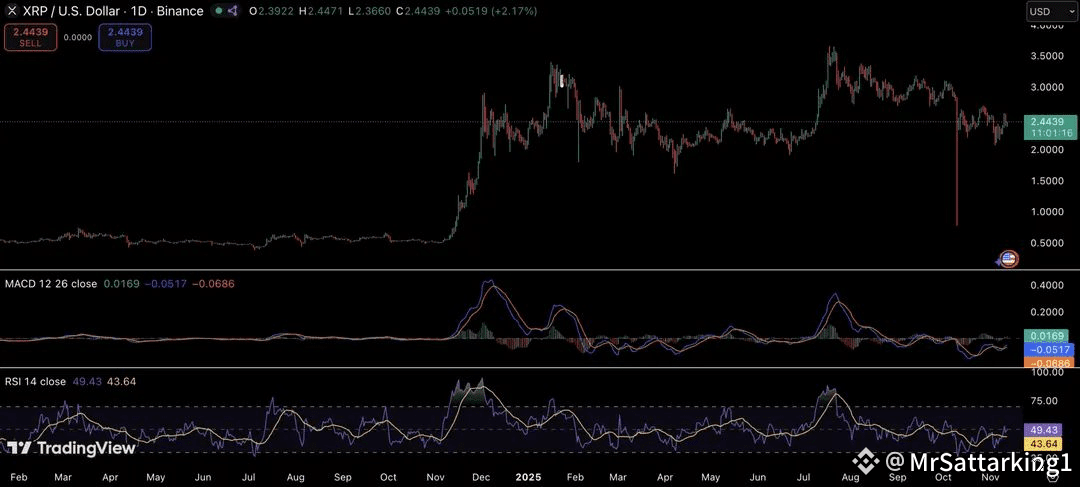1080x487 pixels.
Task: Click the 0.4000 MACD axis label
Action: tap(1048, 285)
